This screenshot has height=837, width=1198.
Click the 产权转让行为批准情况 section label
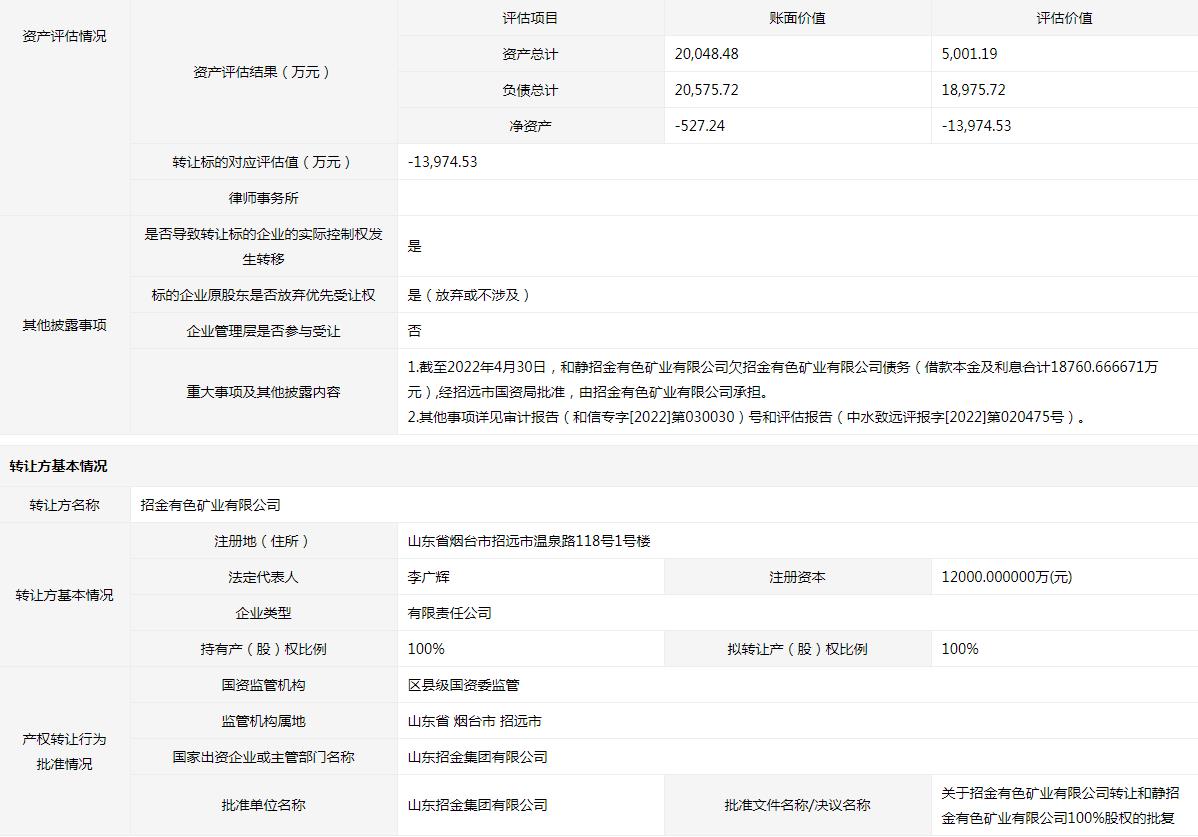pyautogui.click(x=64, y=751)
